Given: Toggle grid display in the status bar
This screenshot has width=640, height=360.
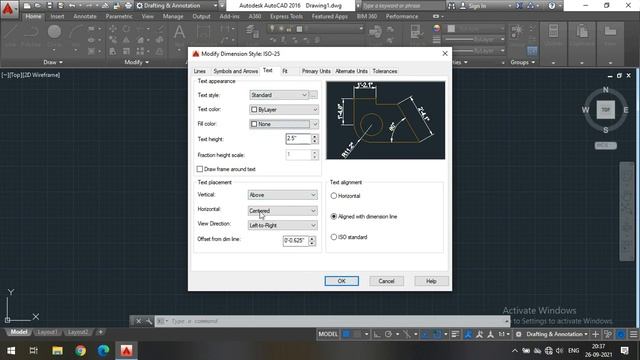Looking at the screenshot, I should (346, 334).
